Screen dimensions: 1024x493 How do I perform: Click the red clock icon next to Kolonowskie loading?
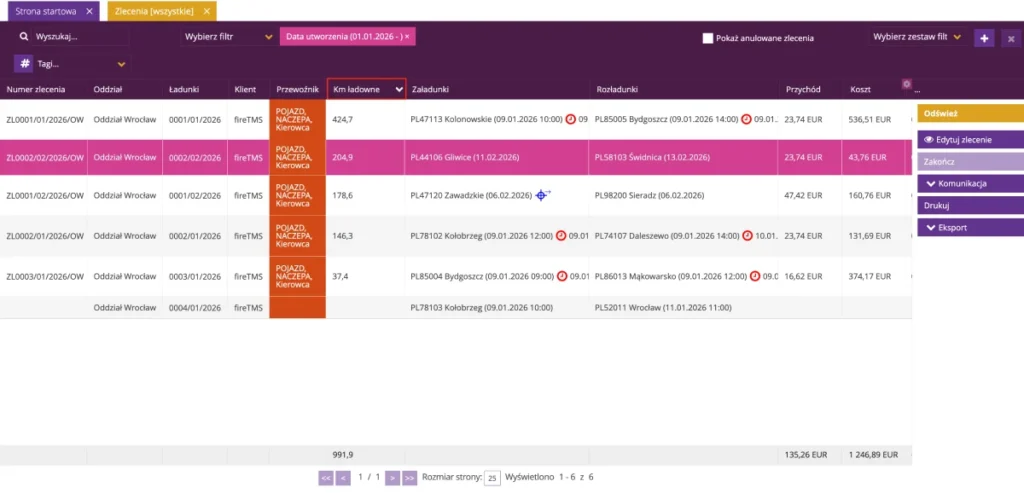(570, 119)
